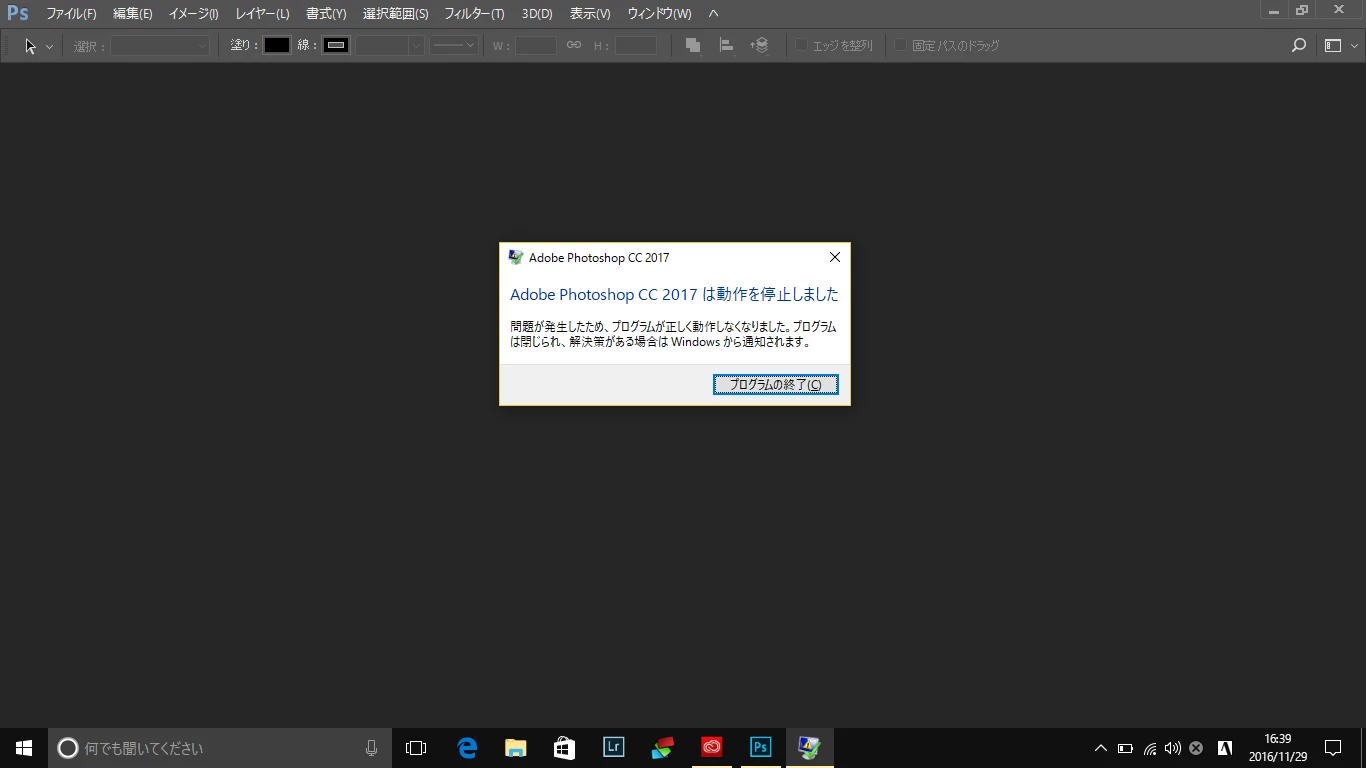Click the path arrangement icon
Screen dimensions: 1366x768
(x=760, y=46)
